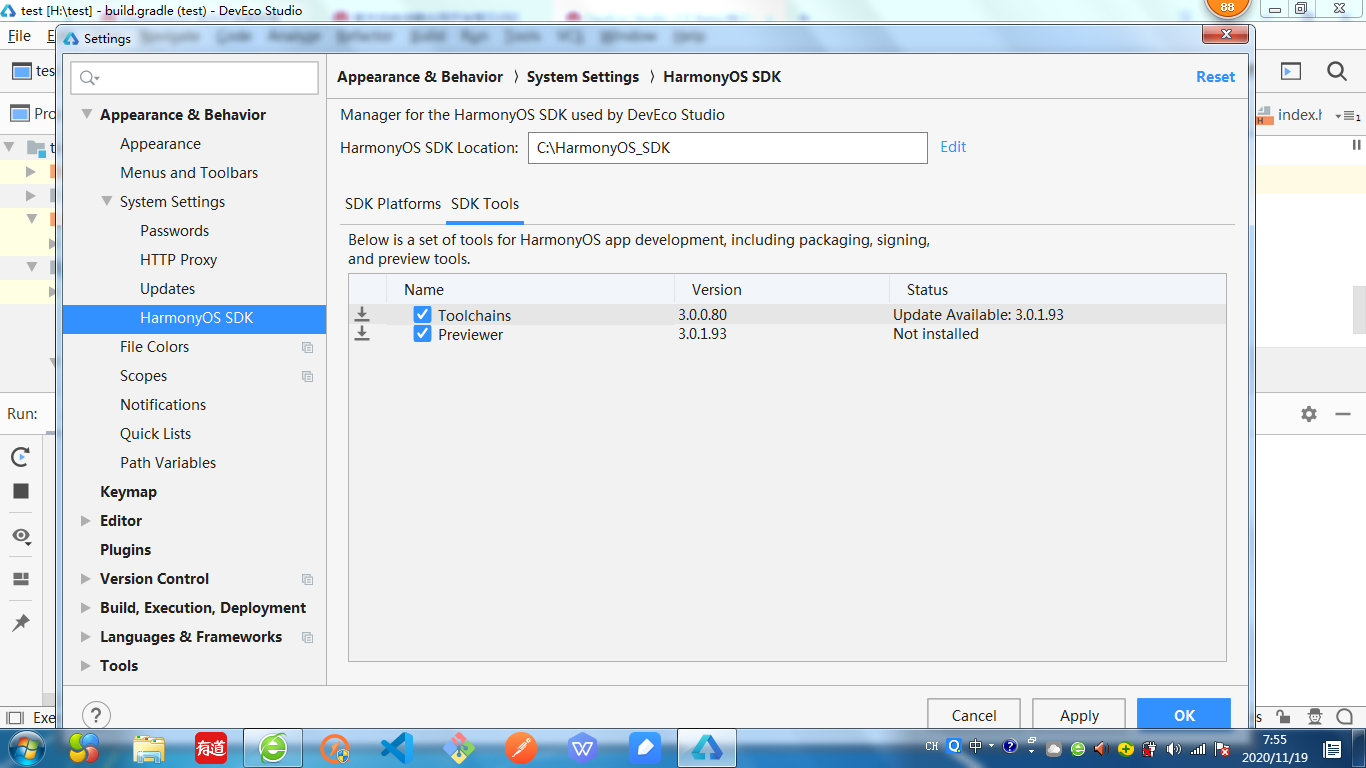The width and height of the screenshot is (1366, 768).
Task: Open Menus and Toolbars settings
Action: (x=189, y=173)
